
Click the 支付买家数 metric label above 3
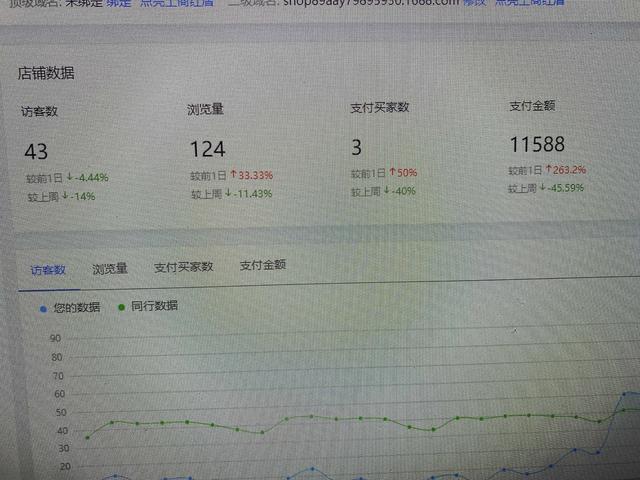(380, 108)
